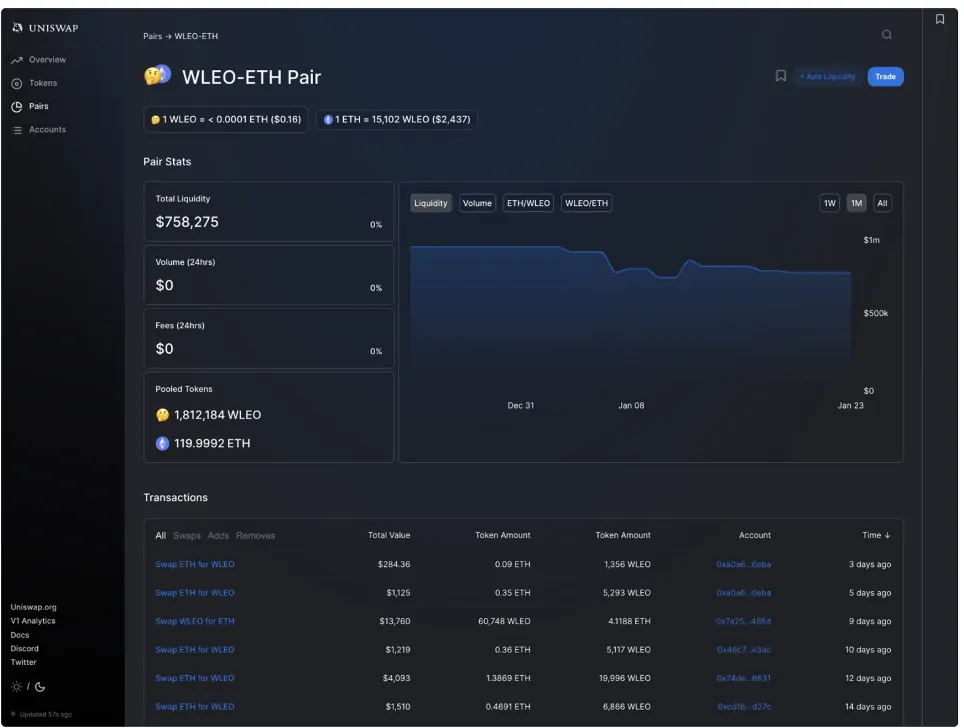The height and width of the screenshot is (728, 964).
Task: Open the search magnifier icon
Action: (x=886, y=34)
